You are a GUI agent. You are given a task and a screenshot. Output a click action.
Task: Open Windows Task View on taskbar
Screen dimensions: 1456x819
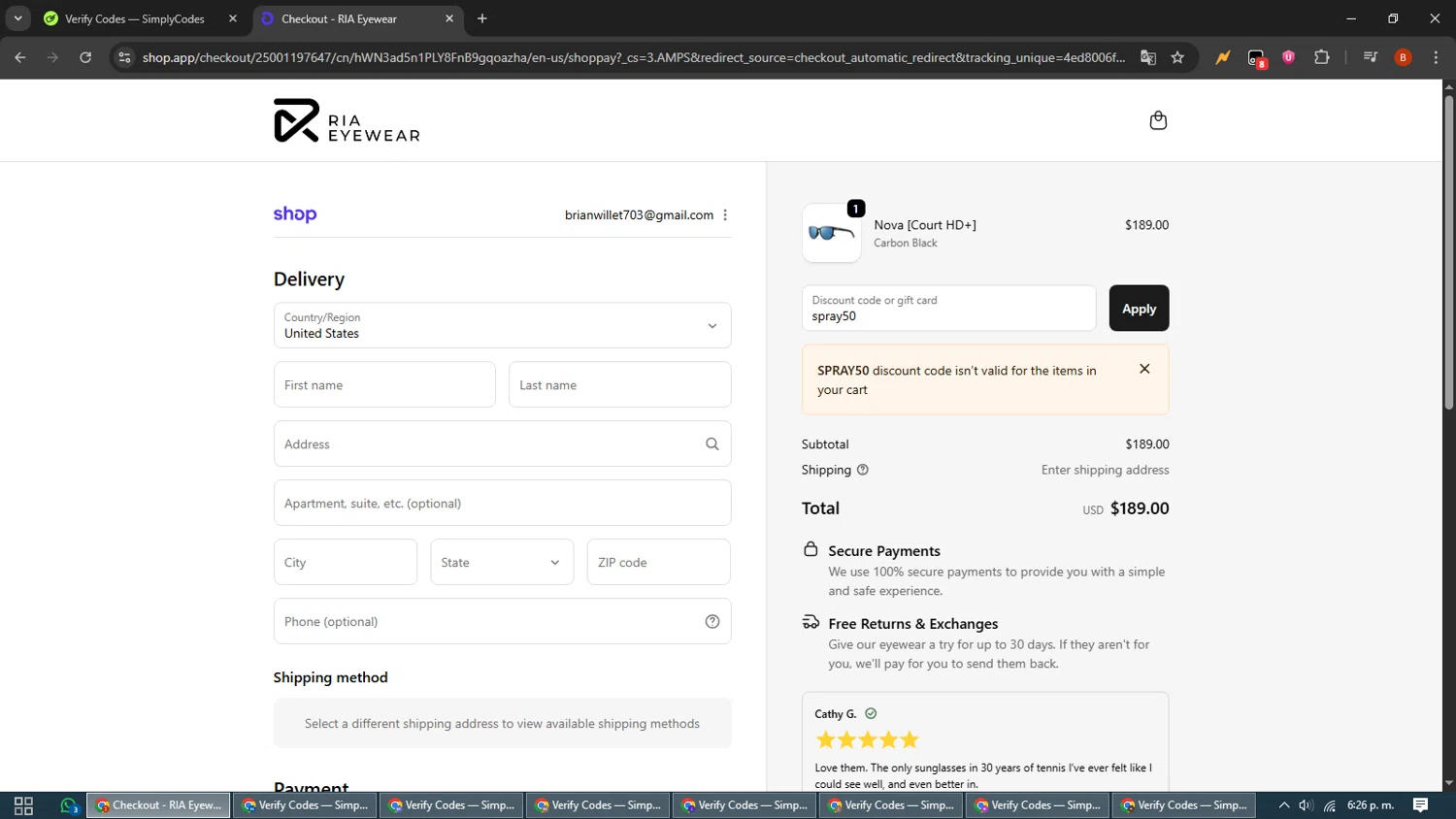click(x=23, y=805)
